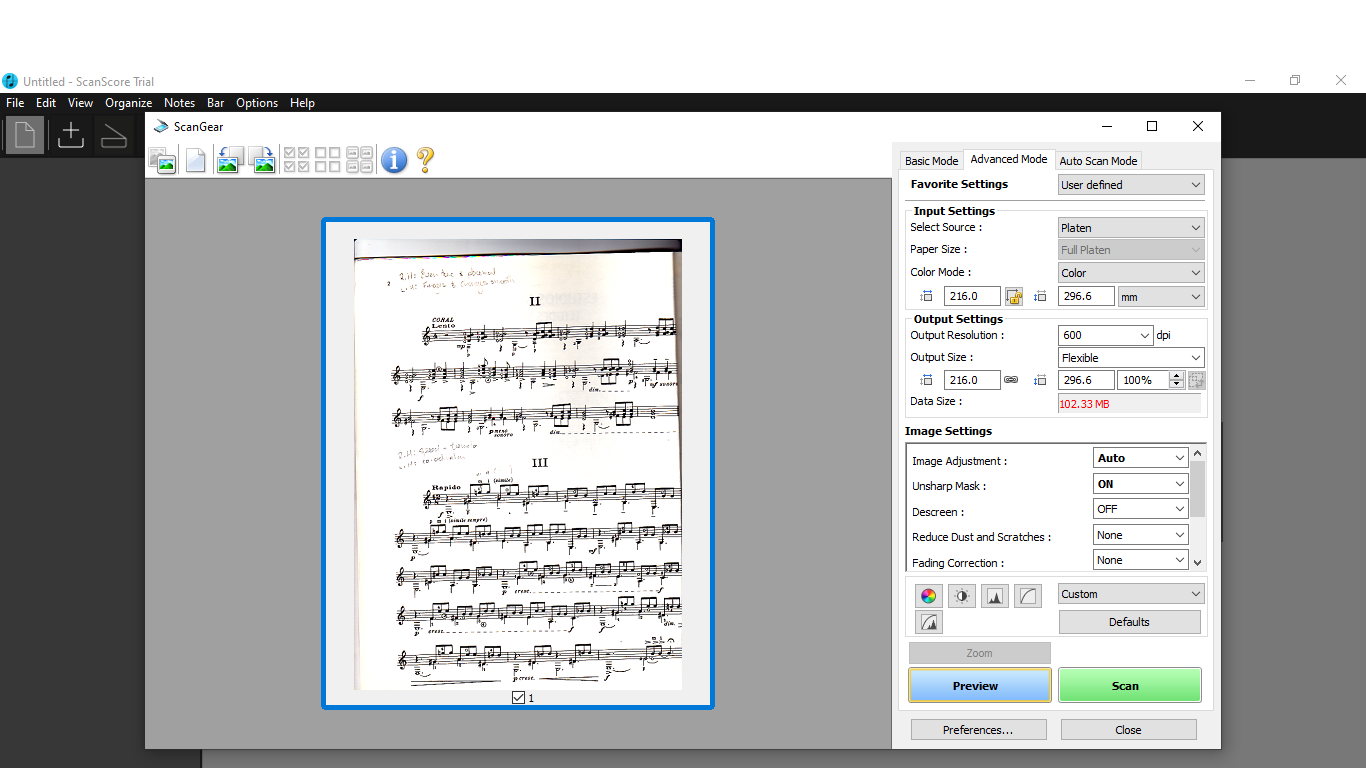
Task: Click the scanned sheet music preview image
Action: pyautogui.click(x=518, y=464)
